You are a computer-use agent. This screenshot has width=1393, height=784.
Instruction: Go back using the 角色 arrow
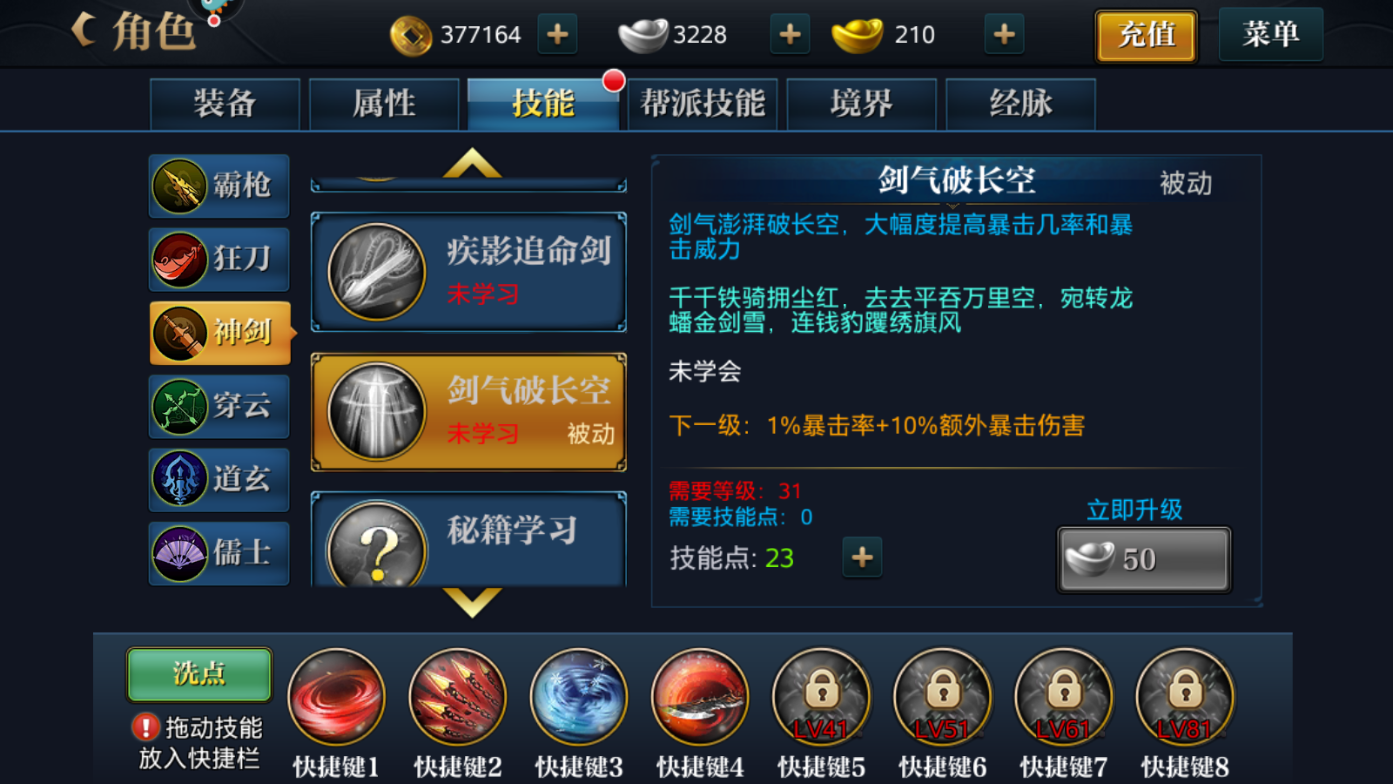click(x=84, y=30)
